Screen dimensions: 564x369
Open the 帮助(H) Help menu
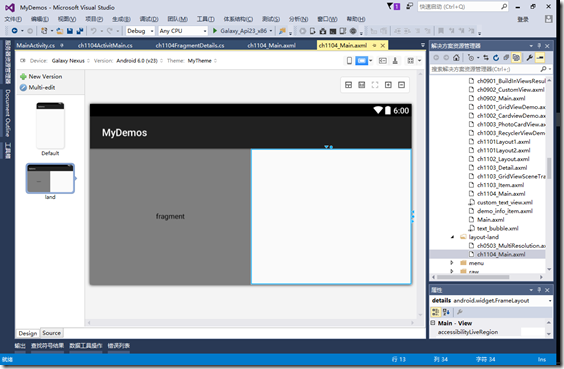[356, 19]
